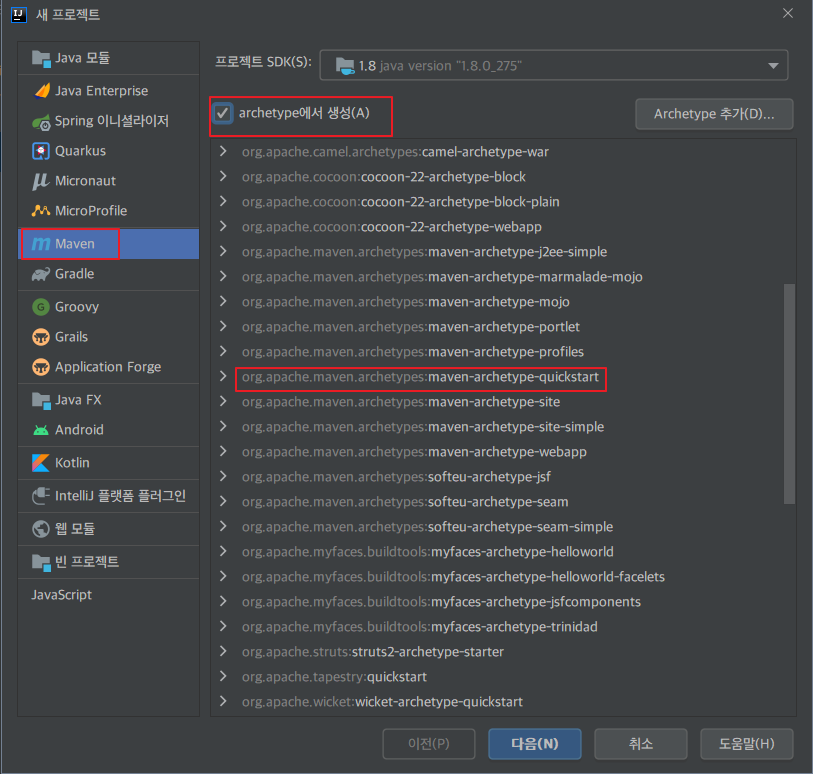813x774 pixels.
Task: Select Spring 이니셜라이저 project type
Action: 108,121
